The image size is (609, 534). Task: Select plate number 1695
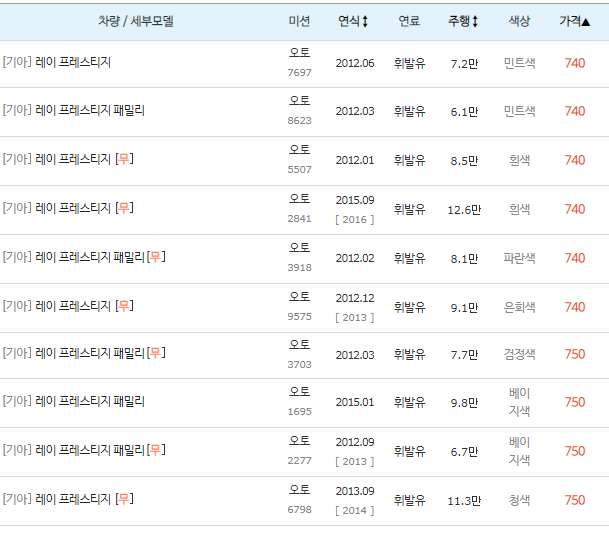coord(299,412)
